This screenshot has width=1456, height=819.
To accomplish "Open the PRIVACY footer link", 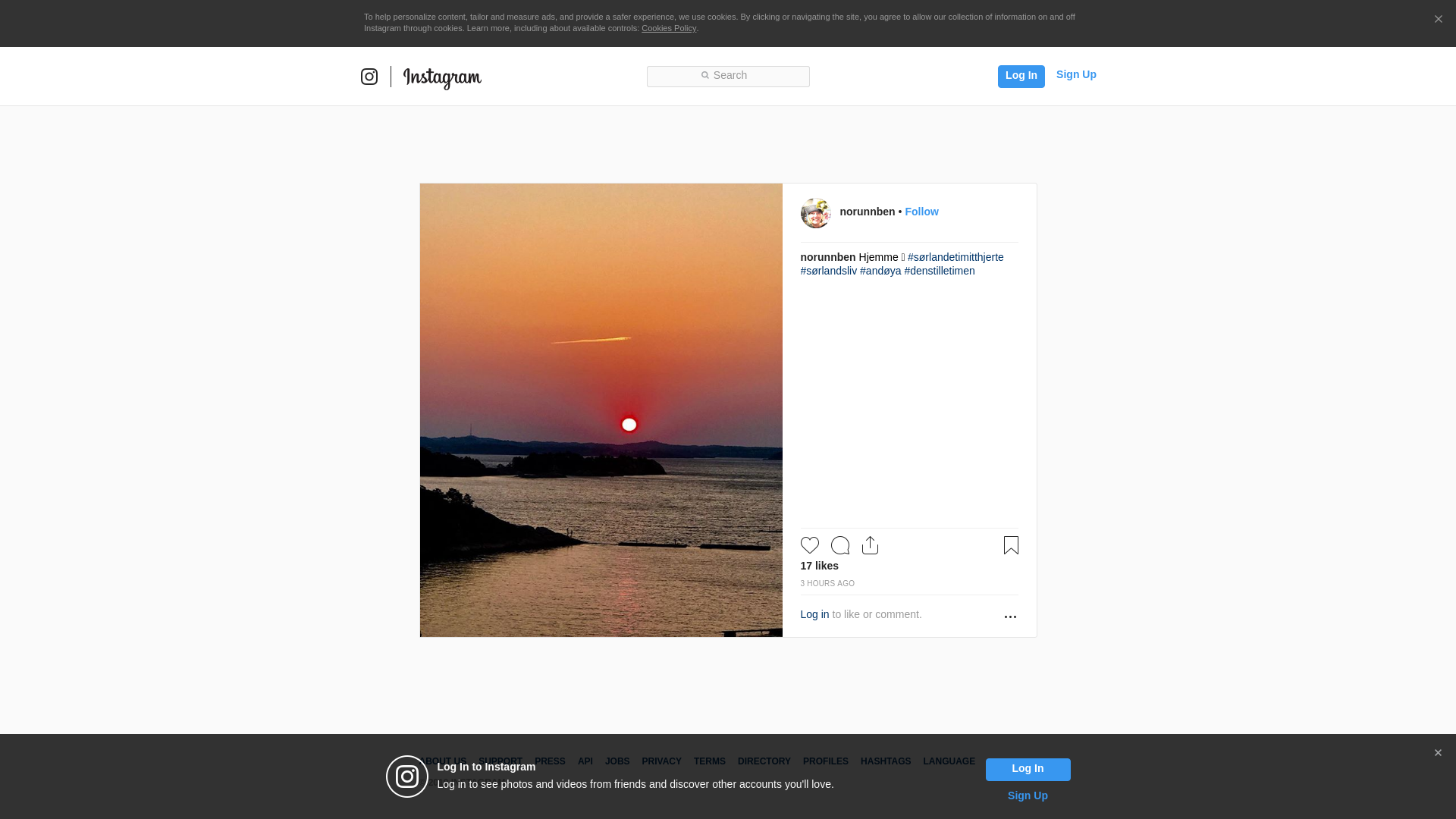I will [661, 761].
